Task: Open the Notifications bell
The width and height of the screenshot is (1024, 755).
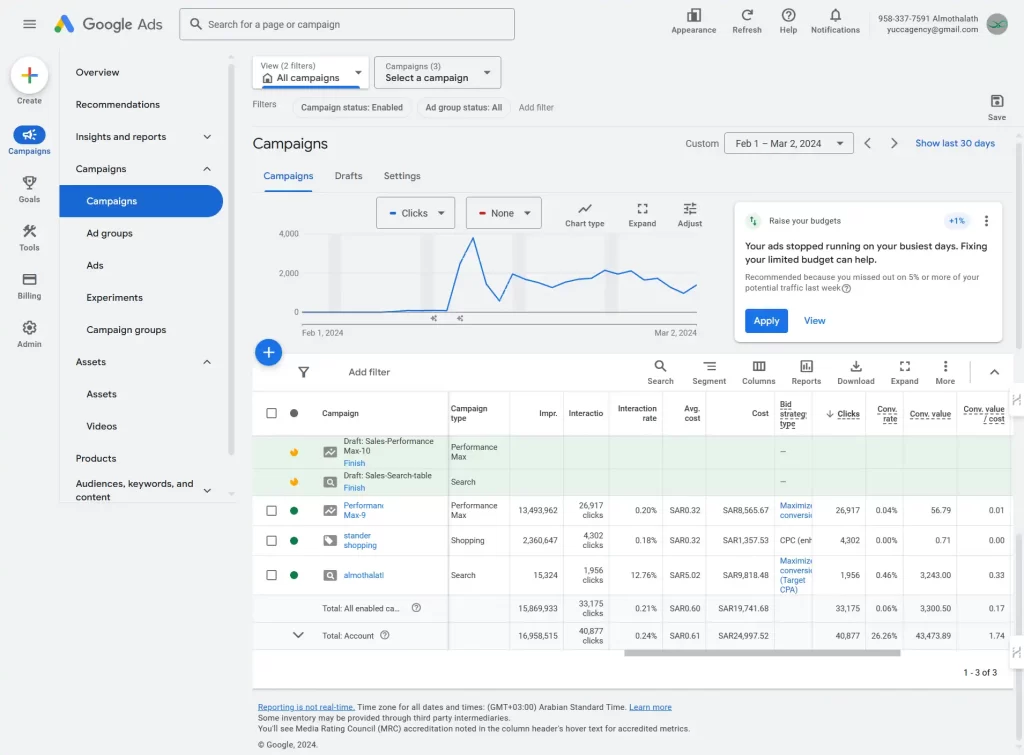Action: 835,15
